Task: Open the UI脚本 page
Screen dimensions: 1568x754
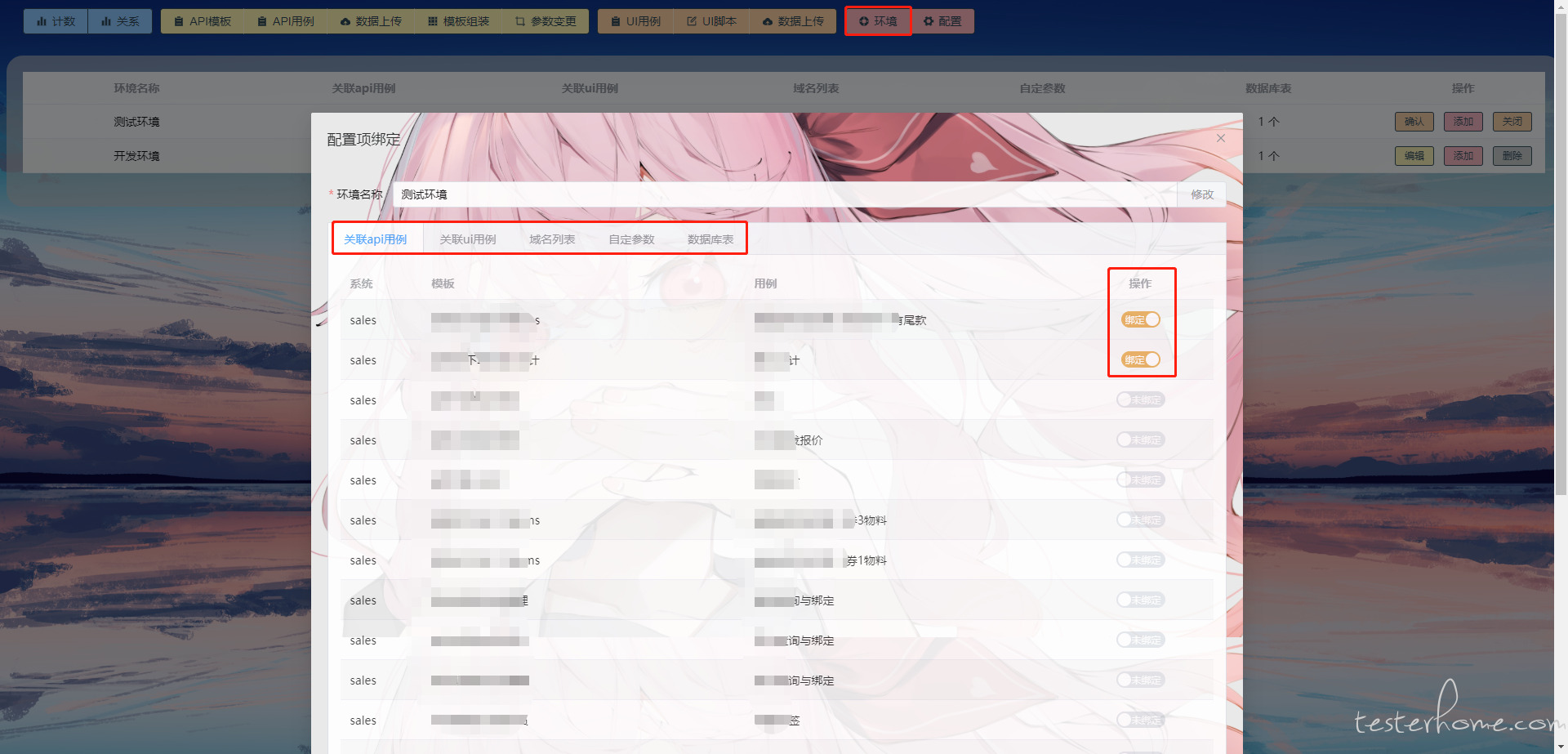Action: click(x=711, y=21)
